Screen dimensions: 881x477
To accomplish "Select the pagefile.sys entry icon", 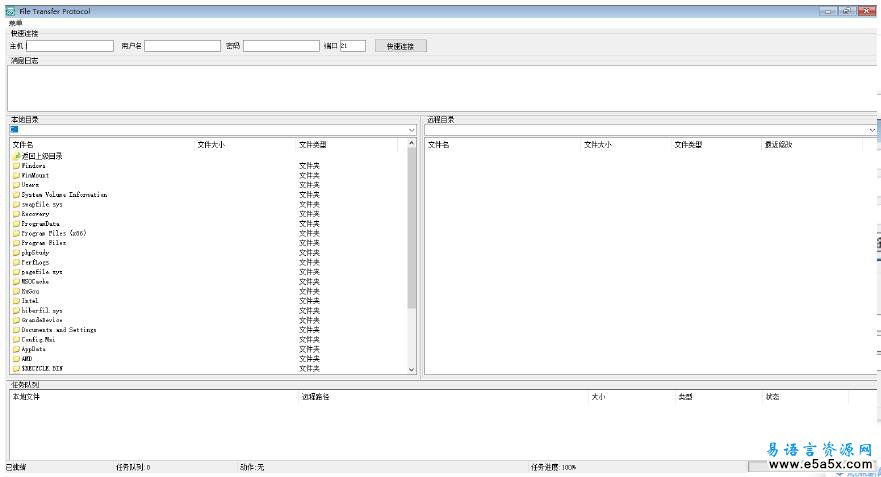I will tap(16, 272).
